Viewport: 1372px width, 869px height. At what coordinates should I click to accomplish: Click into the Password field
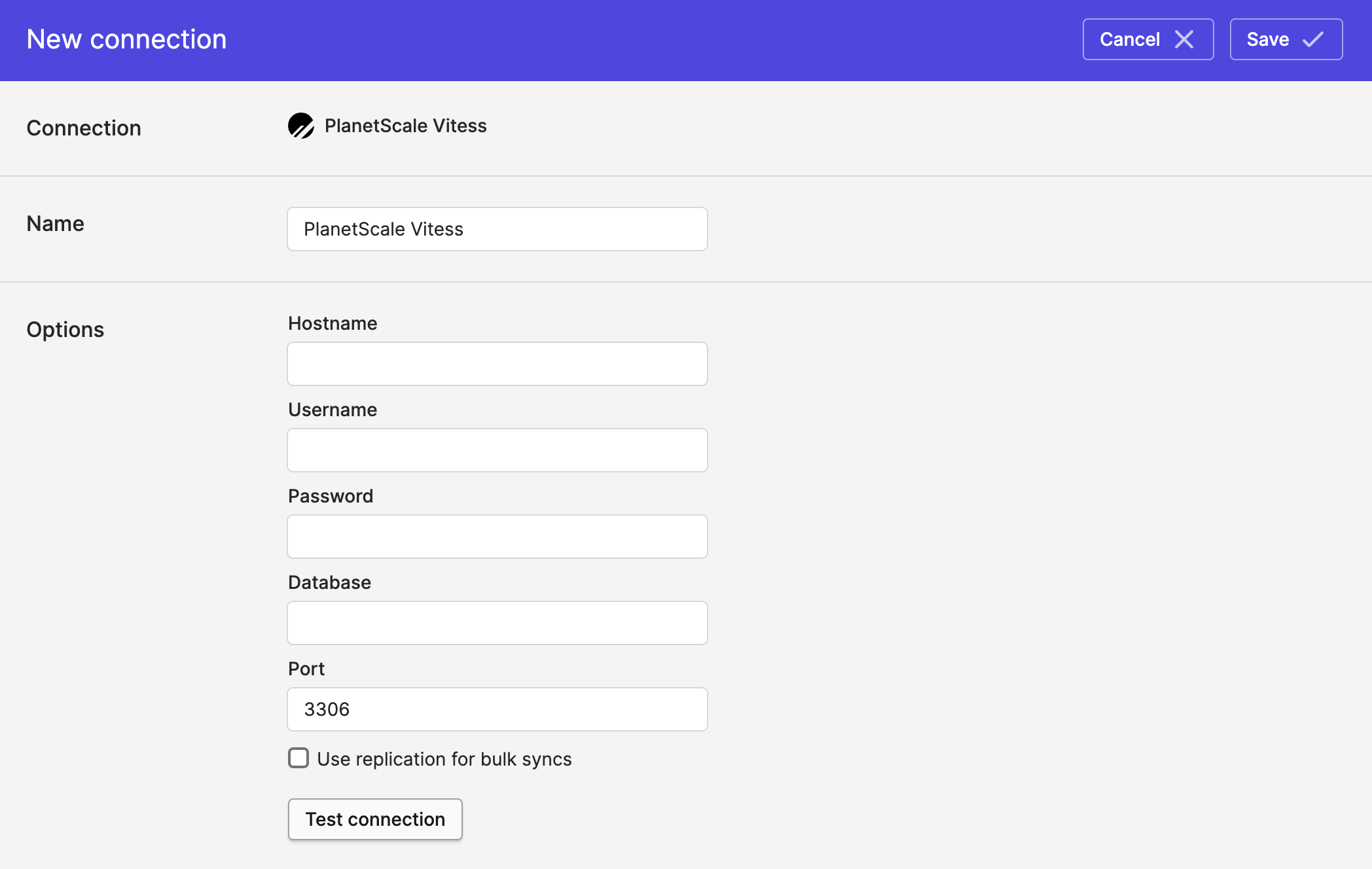(x=497, y=537)
